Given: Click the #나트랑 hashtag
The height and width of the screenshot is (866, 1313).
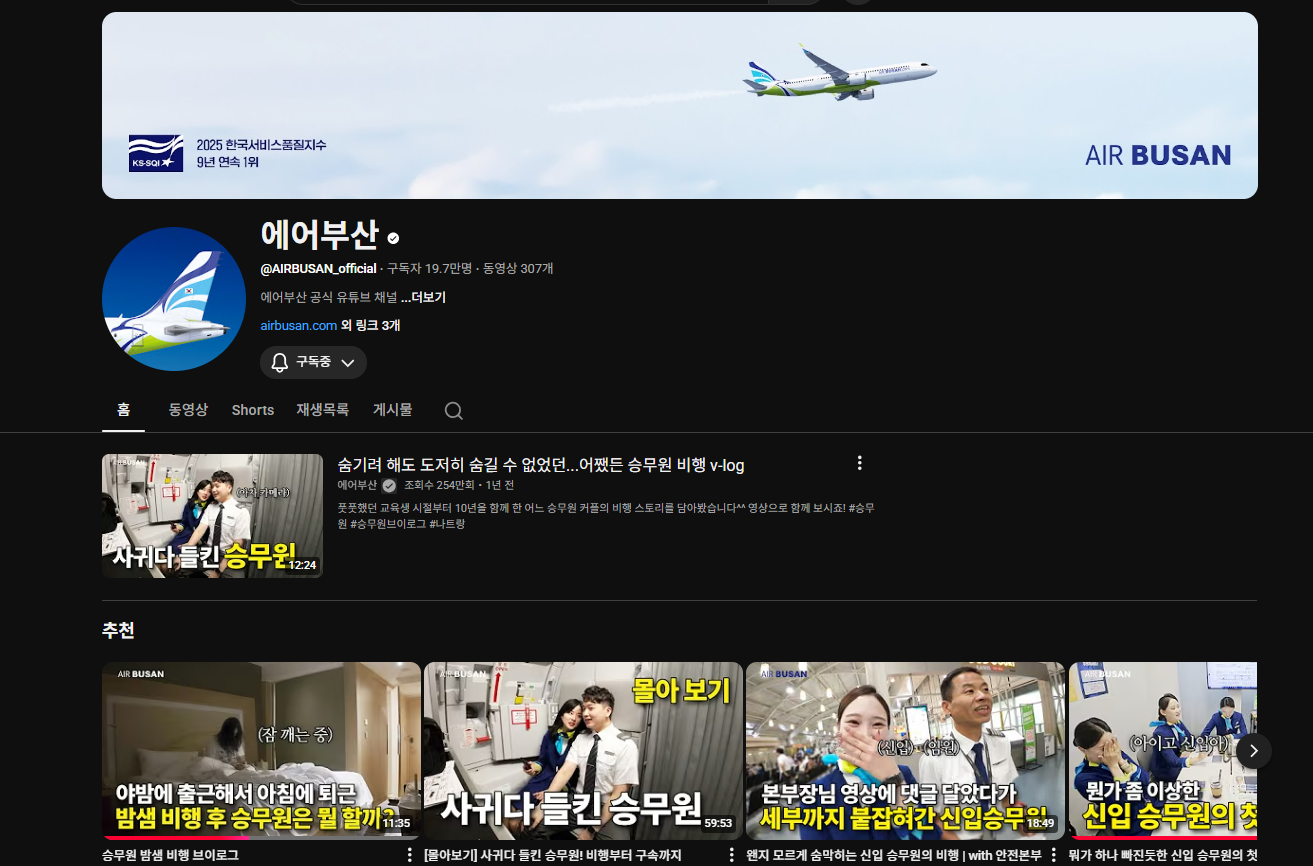Looking at the screenshot, I should point(447,524).
